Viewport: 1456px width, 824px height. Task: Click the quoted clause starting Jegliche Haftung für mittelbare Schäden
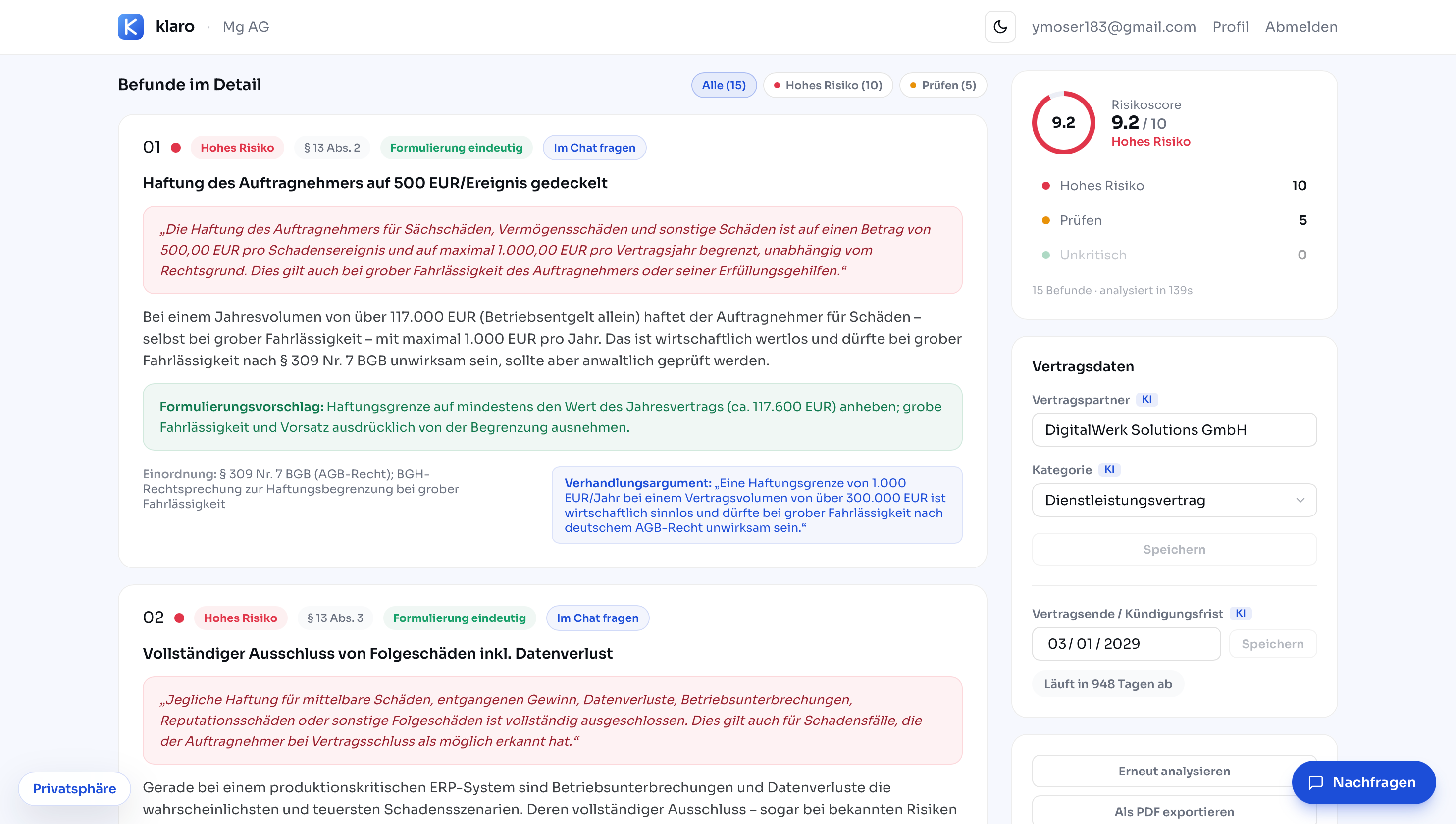tap(552, 721)
